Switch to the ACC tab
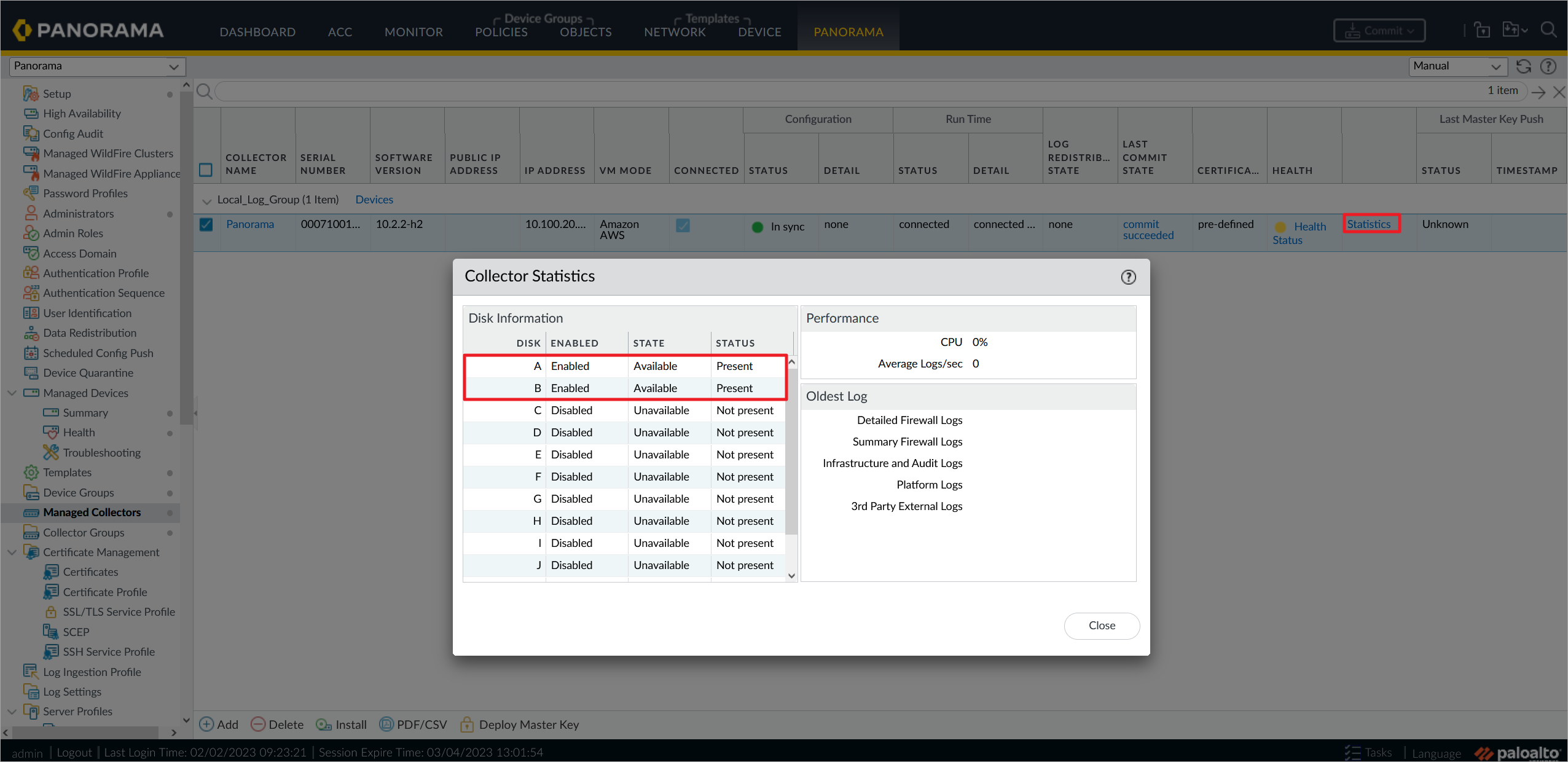This screenshot has height=762, width=1568. click(340, 32)
